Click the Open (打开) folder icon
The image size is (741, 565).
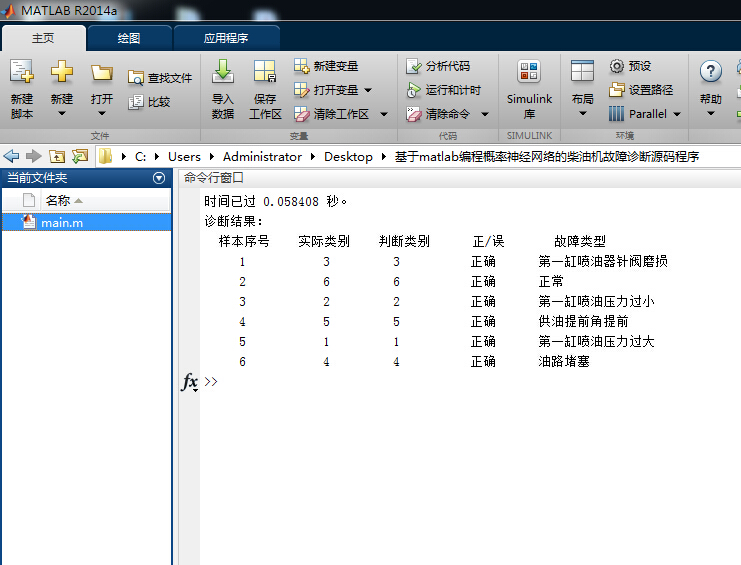[102, 73]
